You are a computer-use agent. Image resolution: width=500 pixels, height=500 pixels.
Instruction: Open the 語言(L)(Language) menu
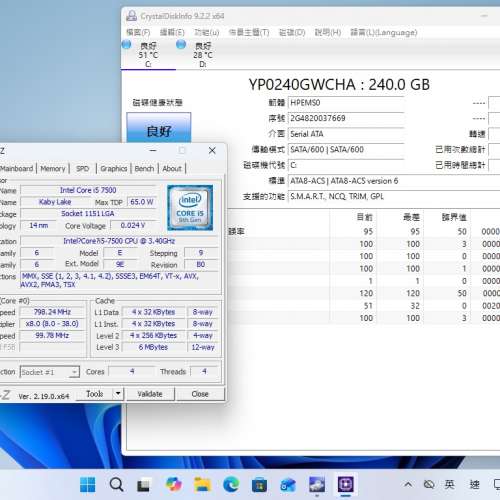384,32
